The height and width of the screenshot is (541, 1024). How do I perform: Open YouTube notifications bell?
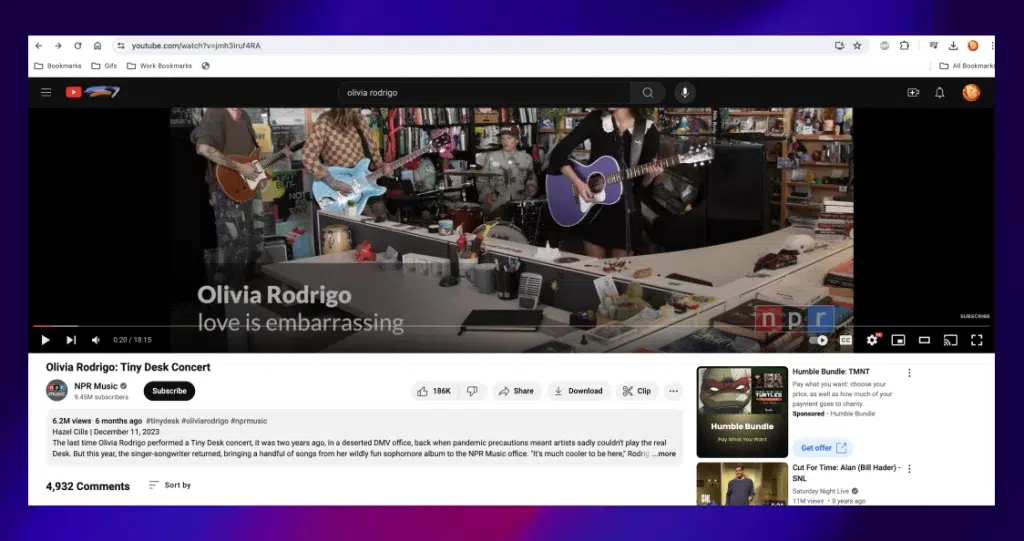(x=939, y=93)
